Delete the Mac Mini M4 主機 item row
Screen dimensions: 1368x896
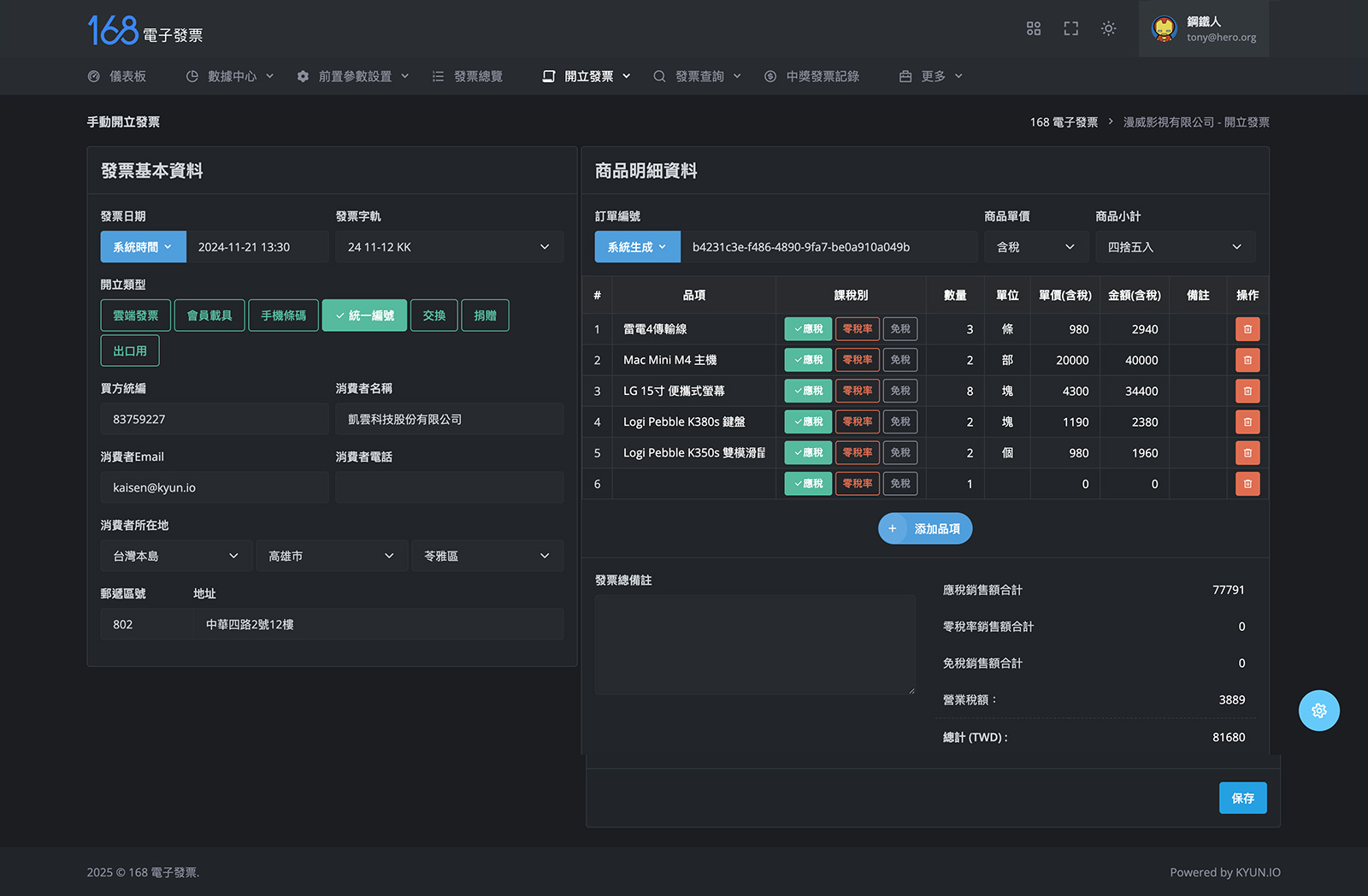click(x=1247, y=360)
